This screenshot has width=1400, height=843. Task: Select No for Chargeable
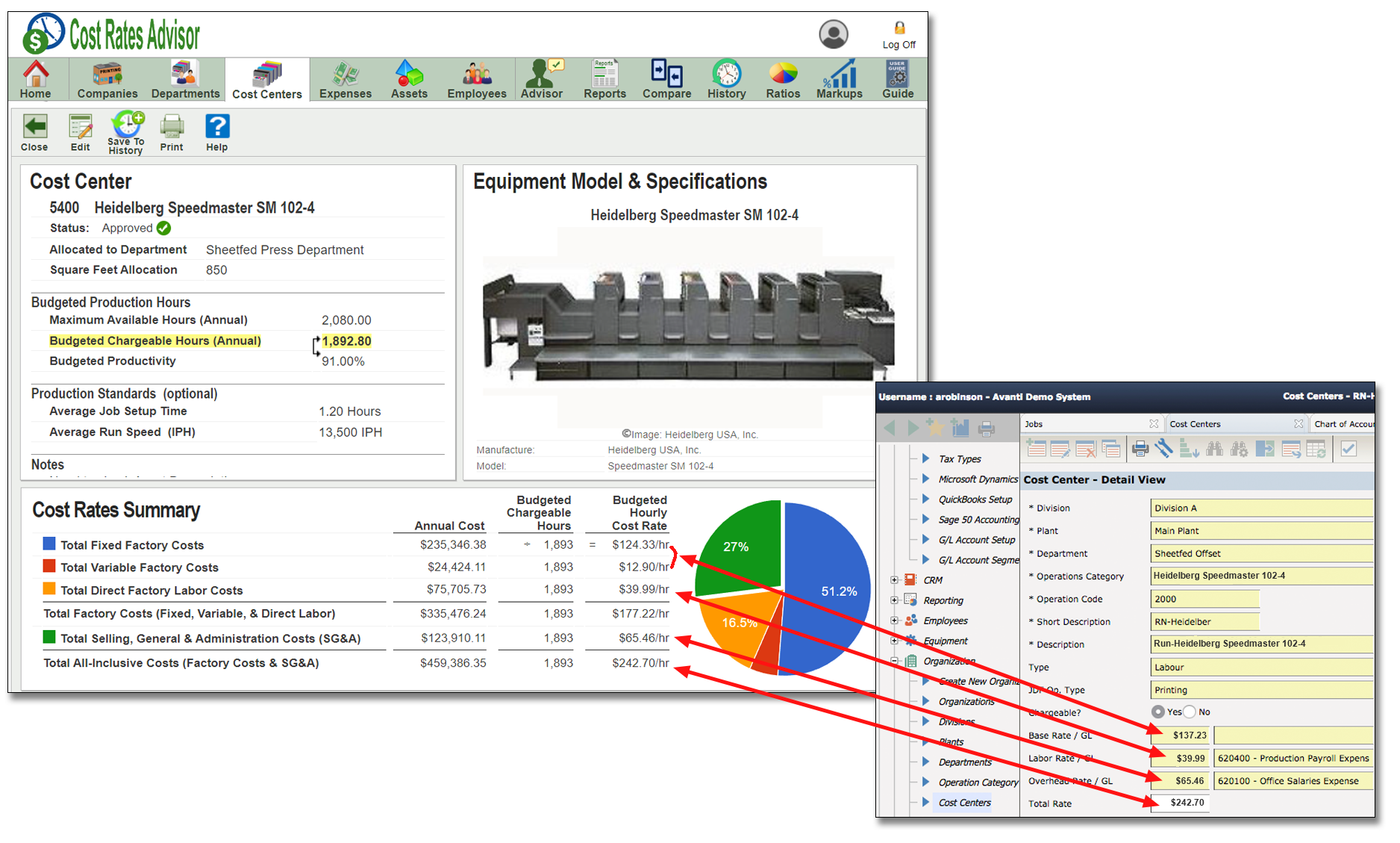(1190, 712)
